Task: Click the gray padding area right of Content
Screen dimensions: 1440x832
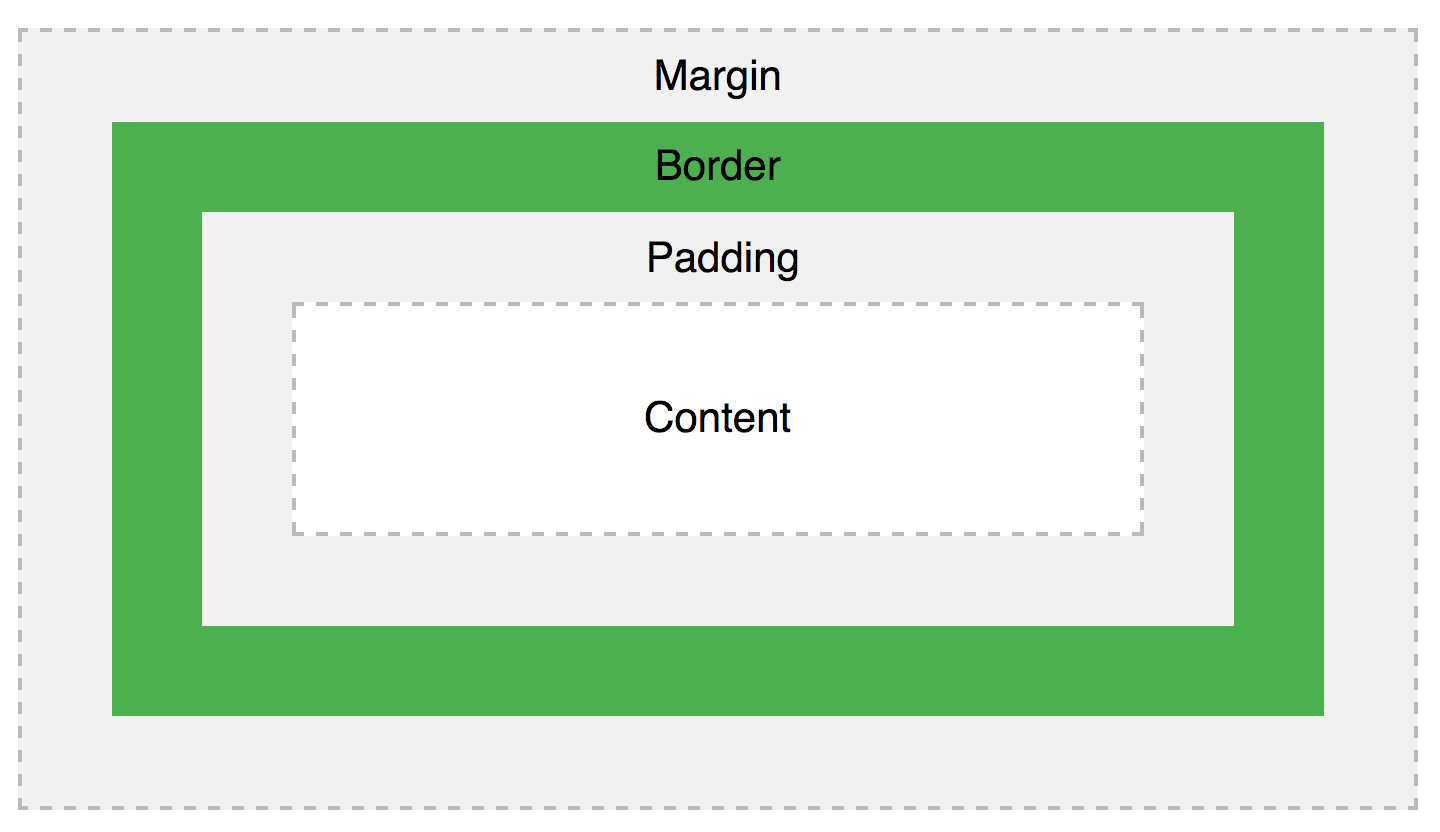Action: click(x=1189, y=419)
